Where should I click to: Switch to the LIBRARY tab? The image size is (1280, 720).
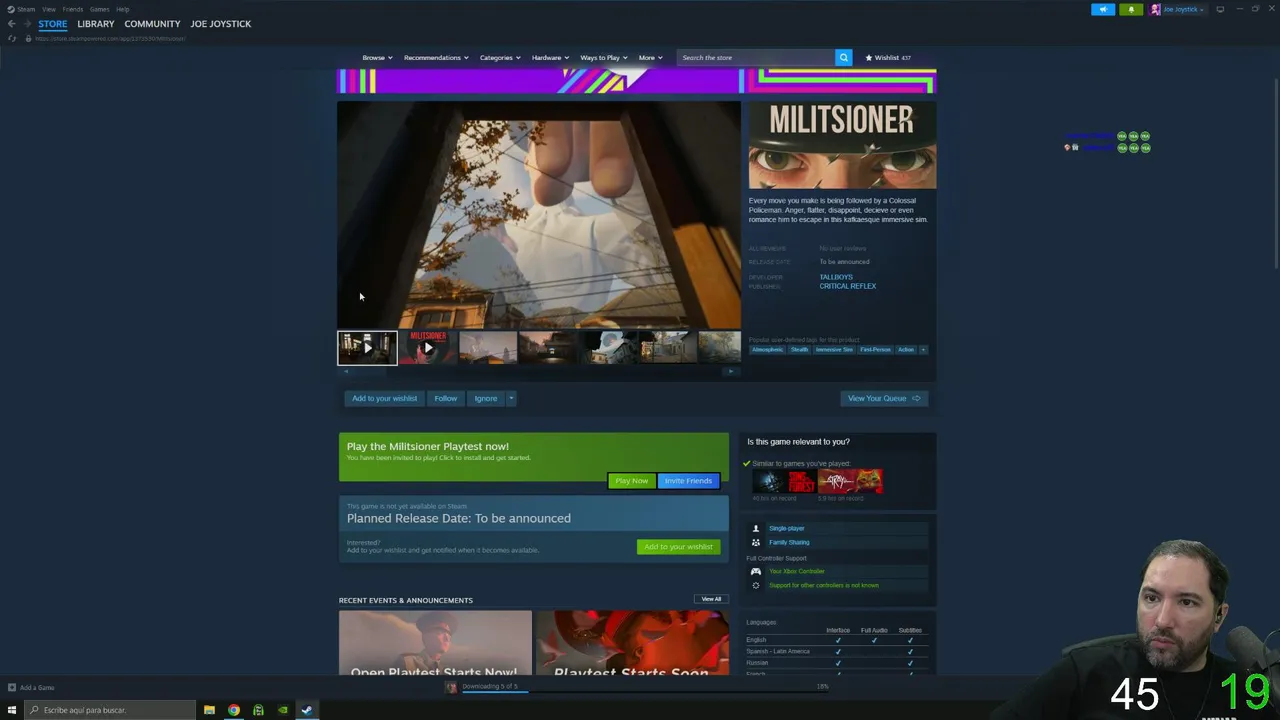(96, 24)
